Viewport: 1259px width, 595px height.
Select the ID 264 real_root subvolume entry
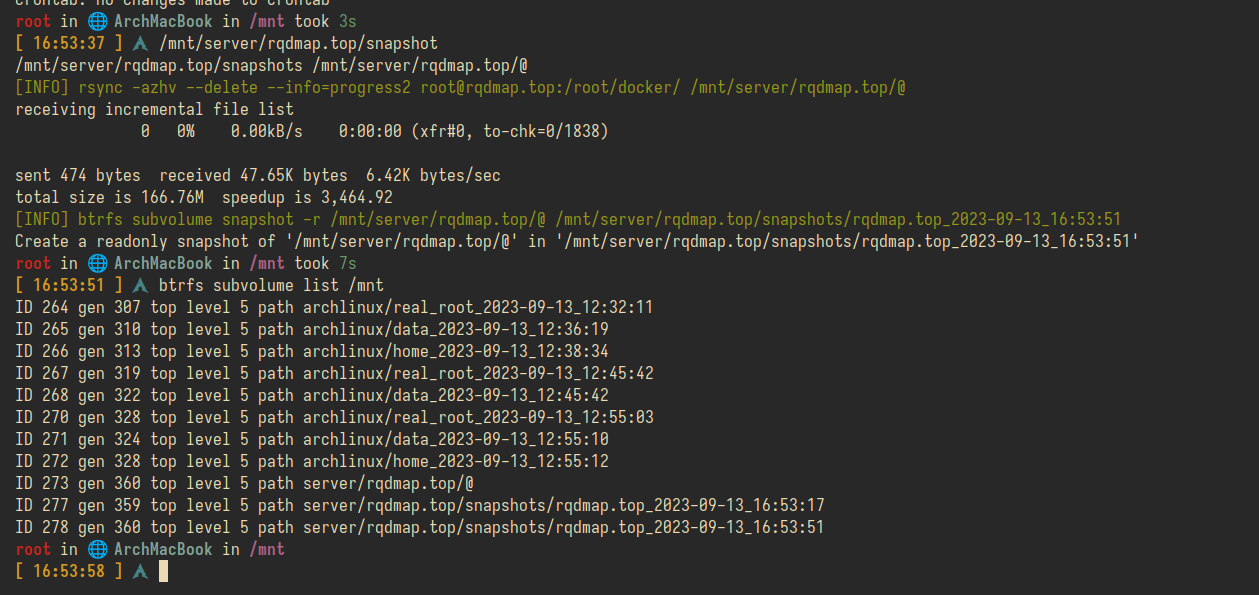point(334,307)
